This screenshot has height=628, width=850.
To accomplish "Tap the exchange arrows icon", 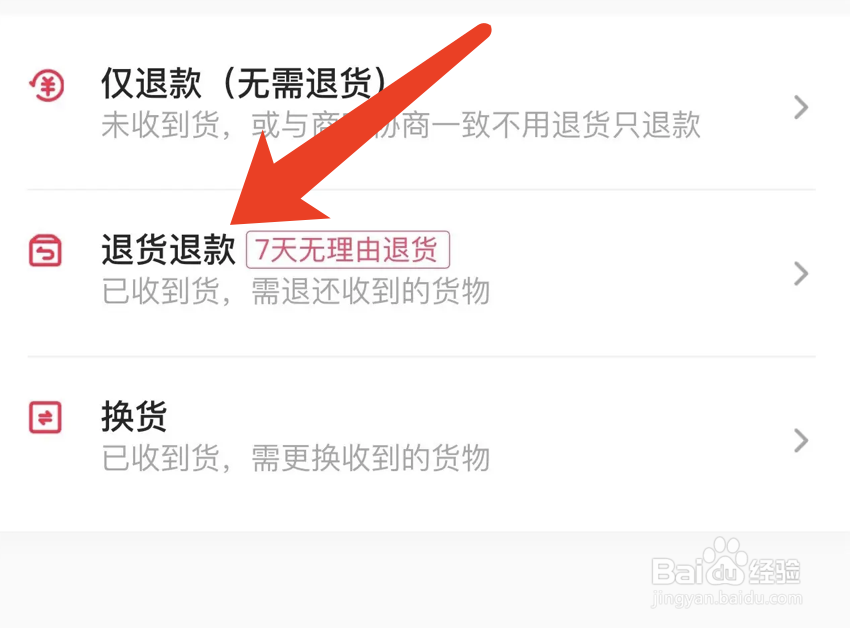I will point(45,417).
